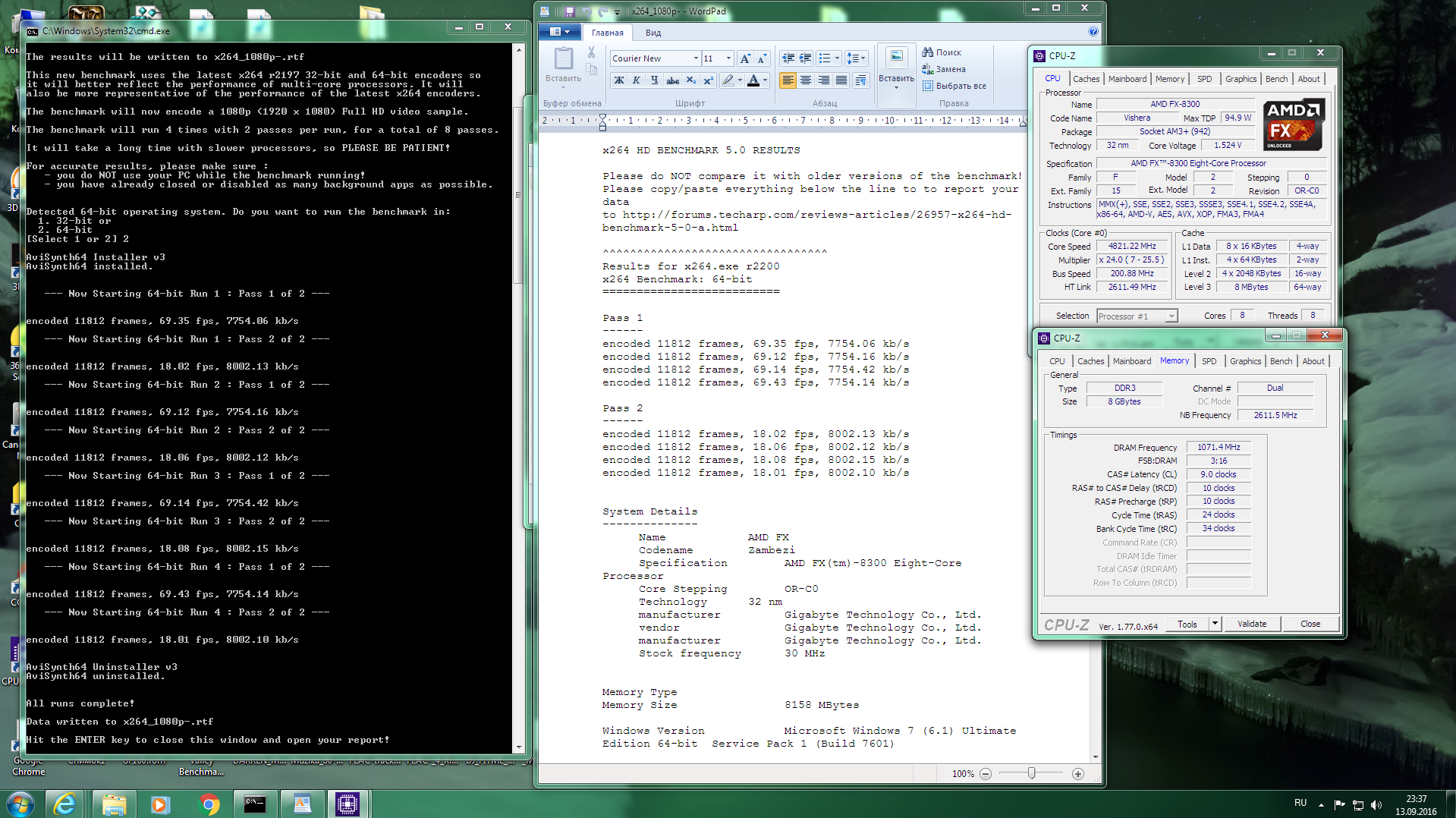This screenshot has height=818, width=1456.
Task: Click the Close button in CPU-Z
Action: point(1310,624)
